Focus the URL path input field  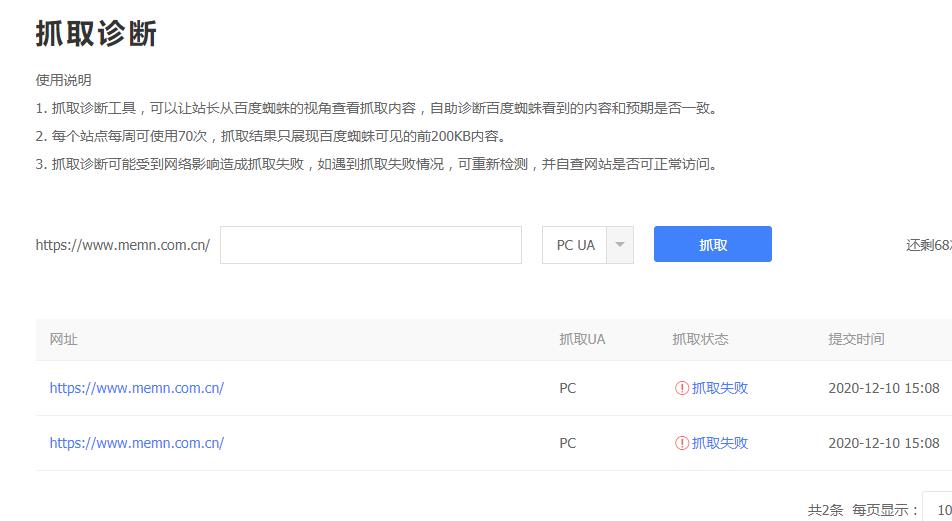click(370, 245)
